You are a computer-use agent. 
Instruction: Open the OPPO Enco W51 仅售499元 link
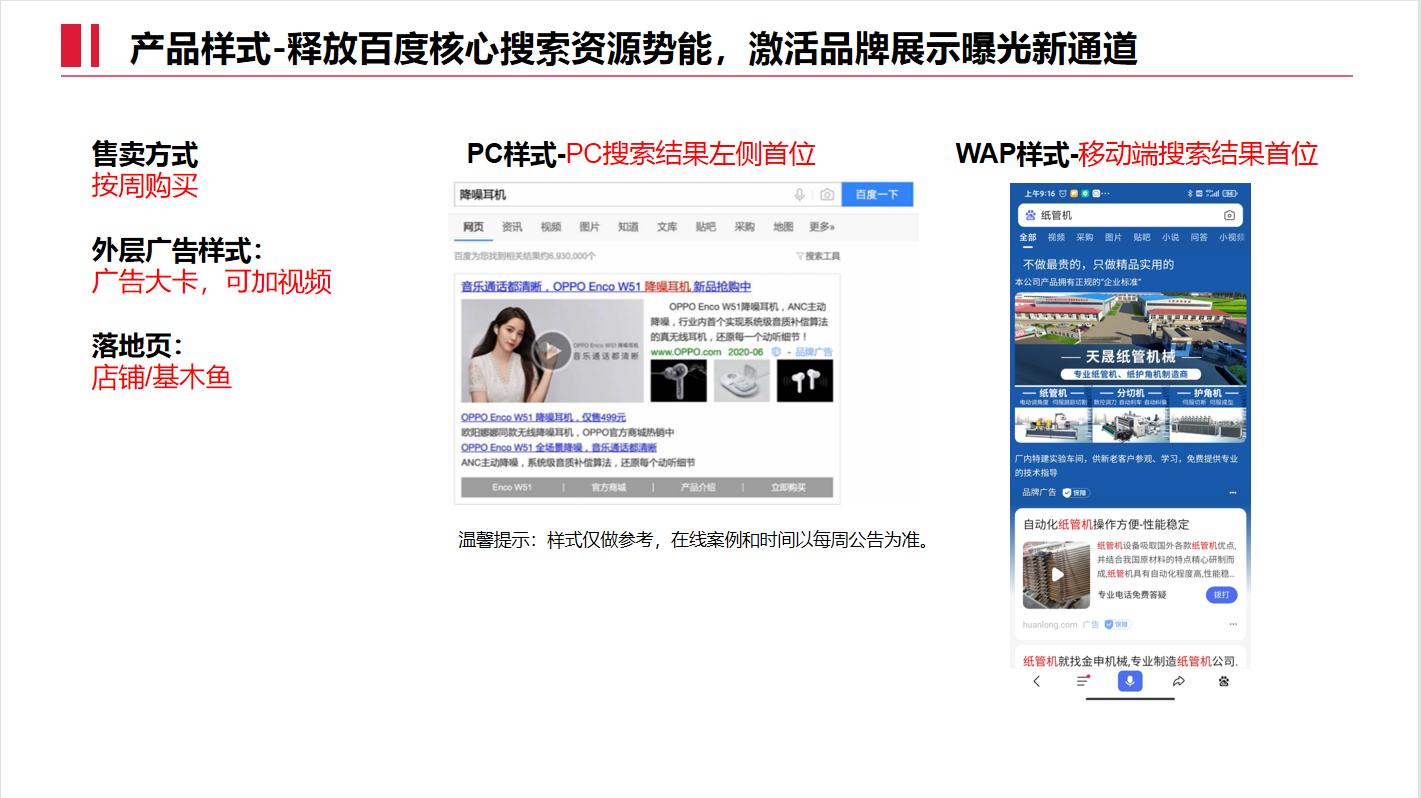543,417
